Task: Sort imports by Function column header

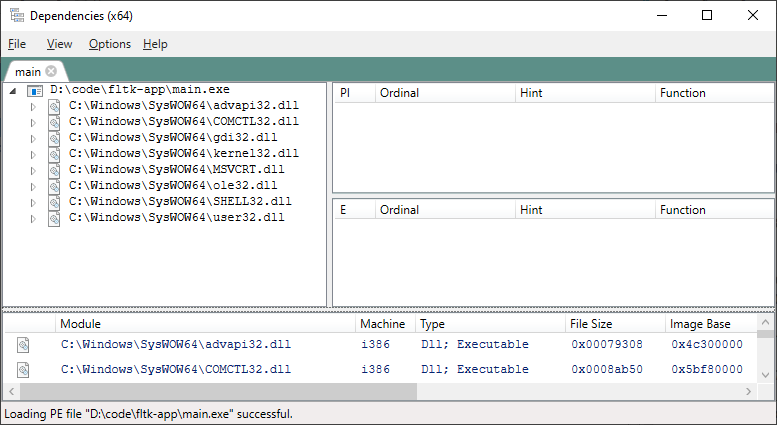Action: click(x=683, y=93)
